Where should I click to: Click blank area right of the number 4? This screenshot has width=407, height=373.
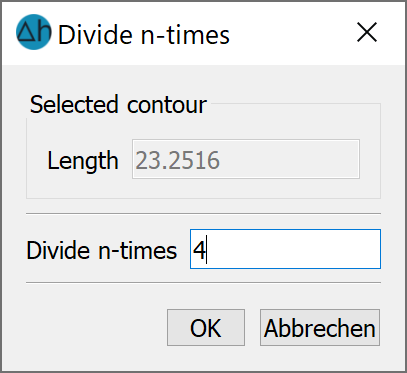point(293,249)
